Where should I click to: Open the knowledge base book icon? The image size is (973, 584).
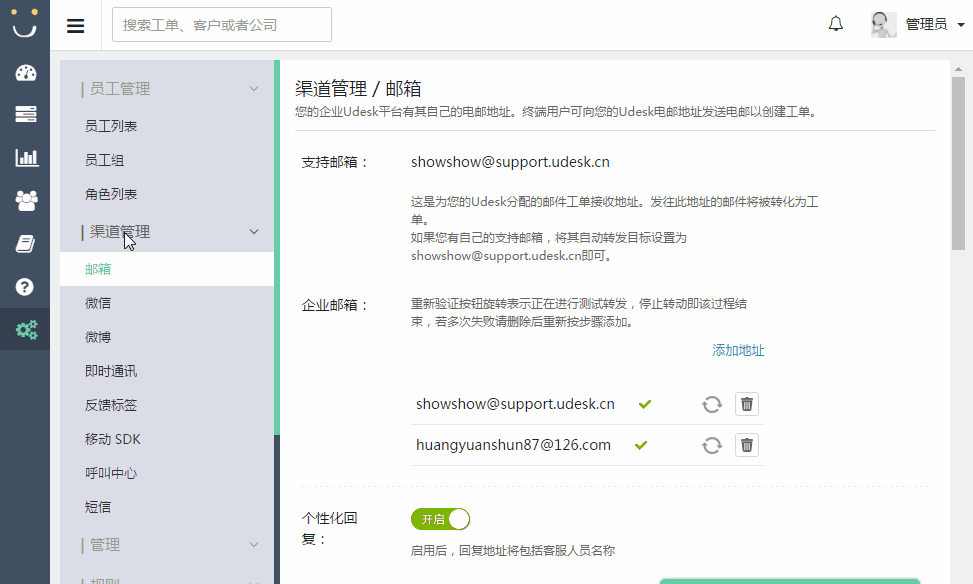coord(26,244)
